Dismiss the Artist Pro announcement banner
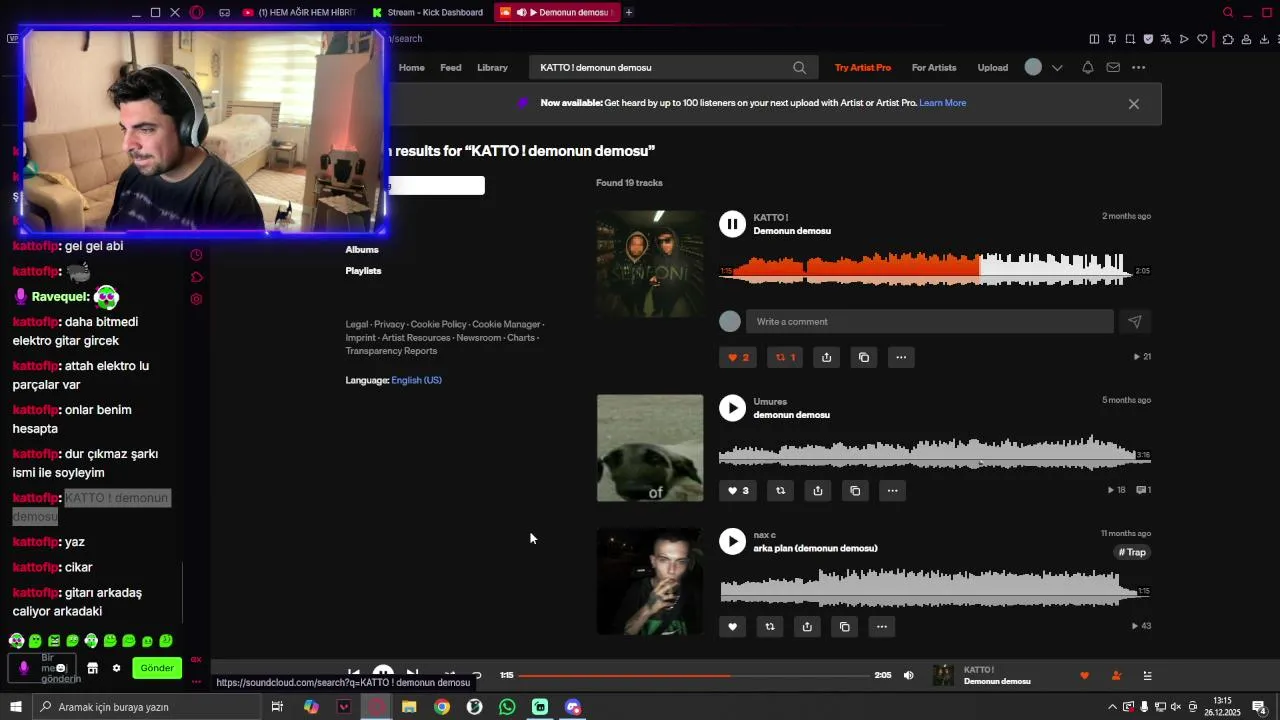 coord(1134,104)
